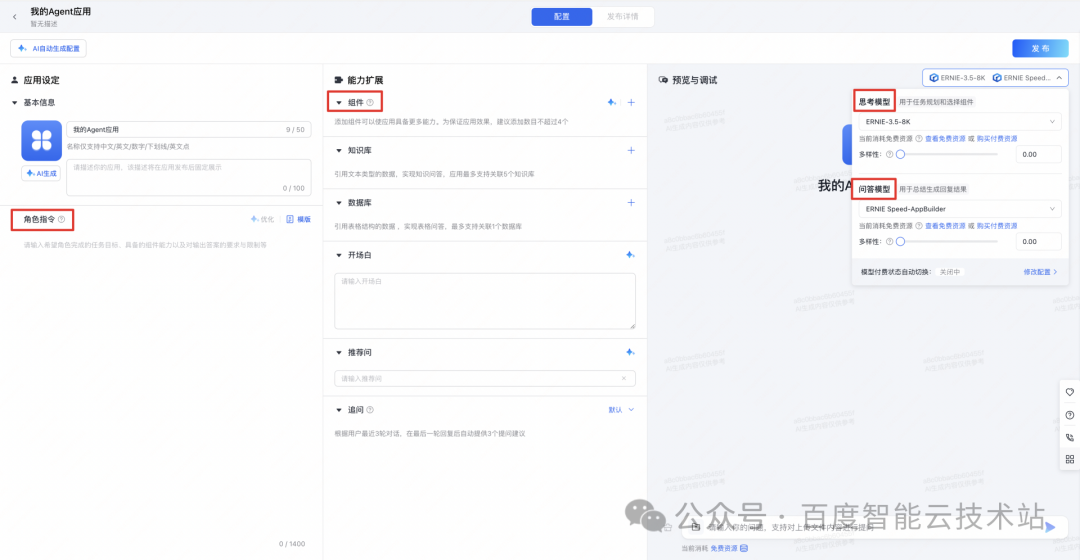The width and height of the screenshot is (1080, 560).
Task: Click 修改配置 link in model panel
Action: coord(1040,272)
